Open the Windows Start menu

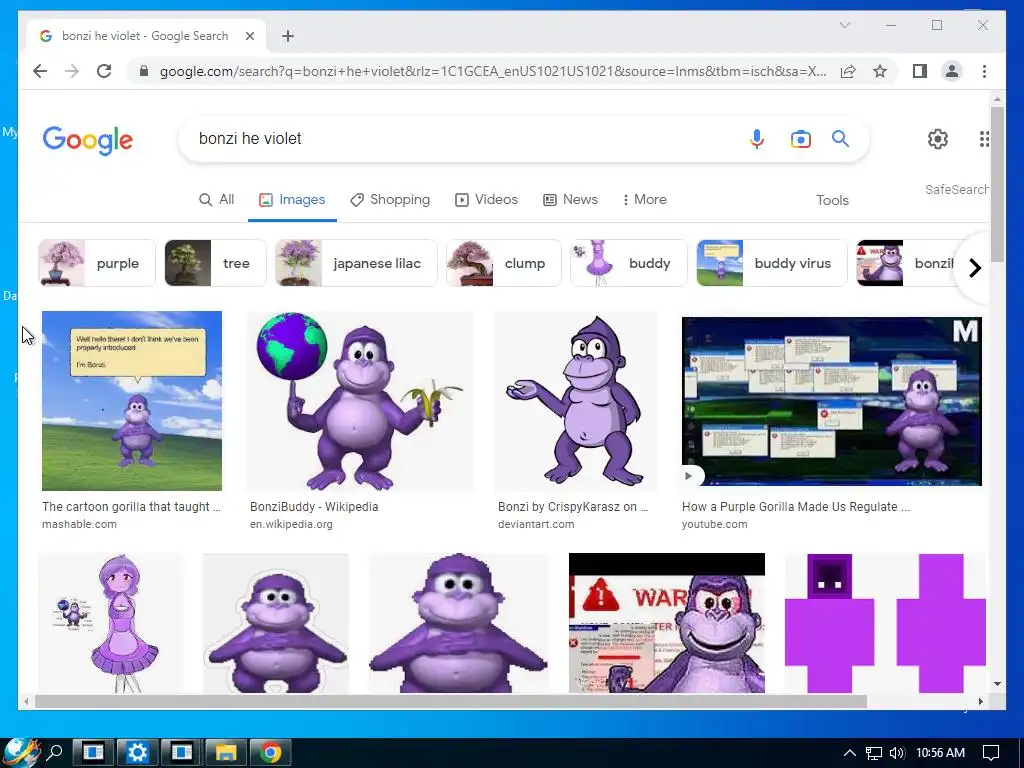click(20, 752)
